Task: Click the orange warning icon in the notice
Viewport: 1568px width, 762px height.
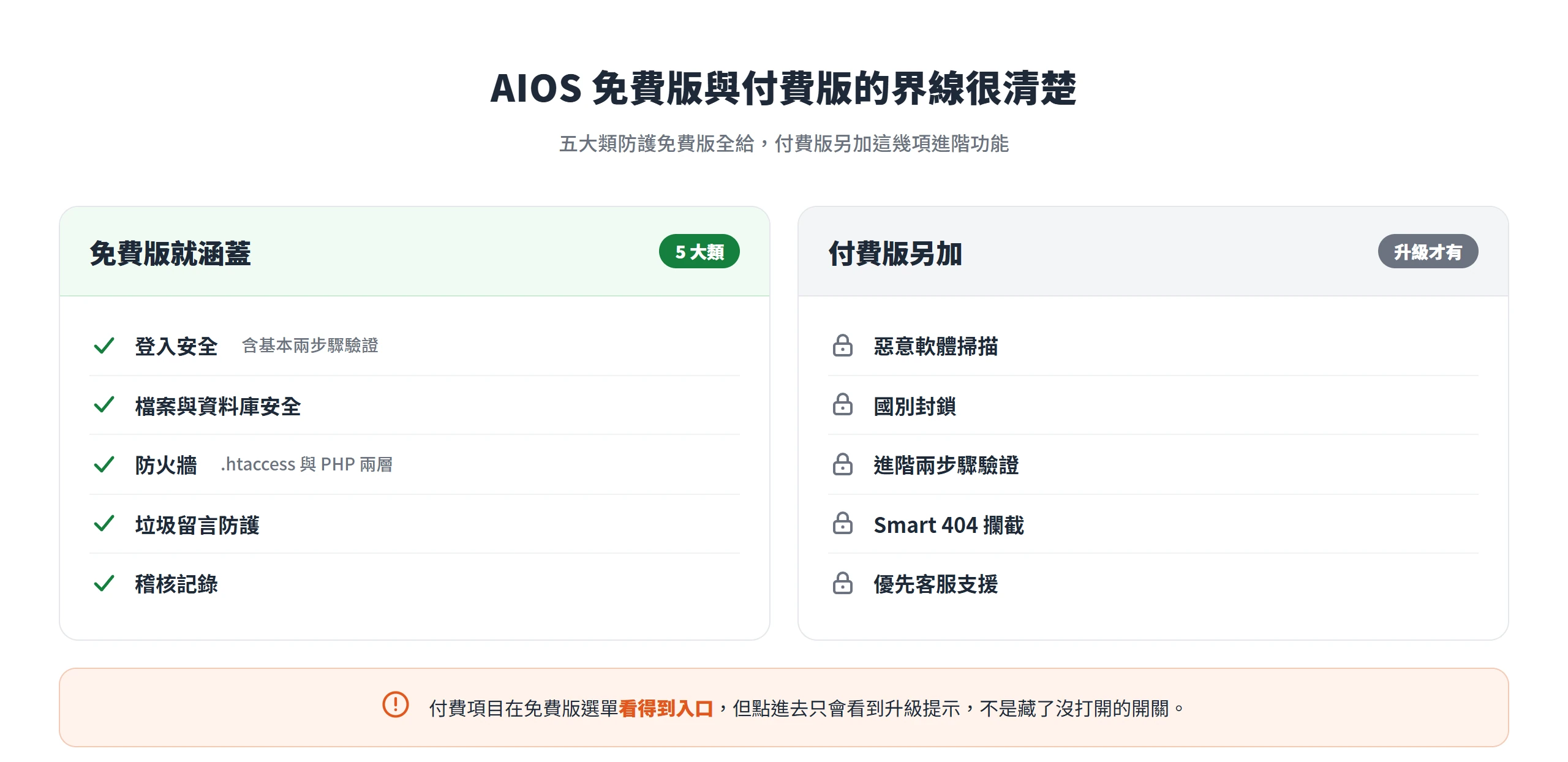Action: click(x=396, y=704)
